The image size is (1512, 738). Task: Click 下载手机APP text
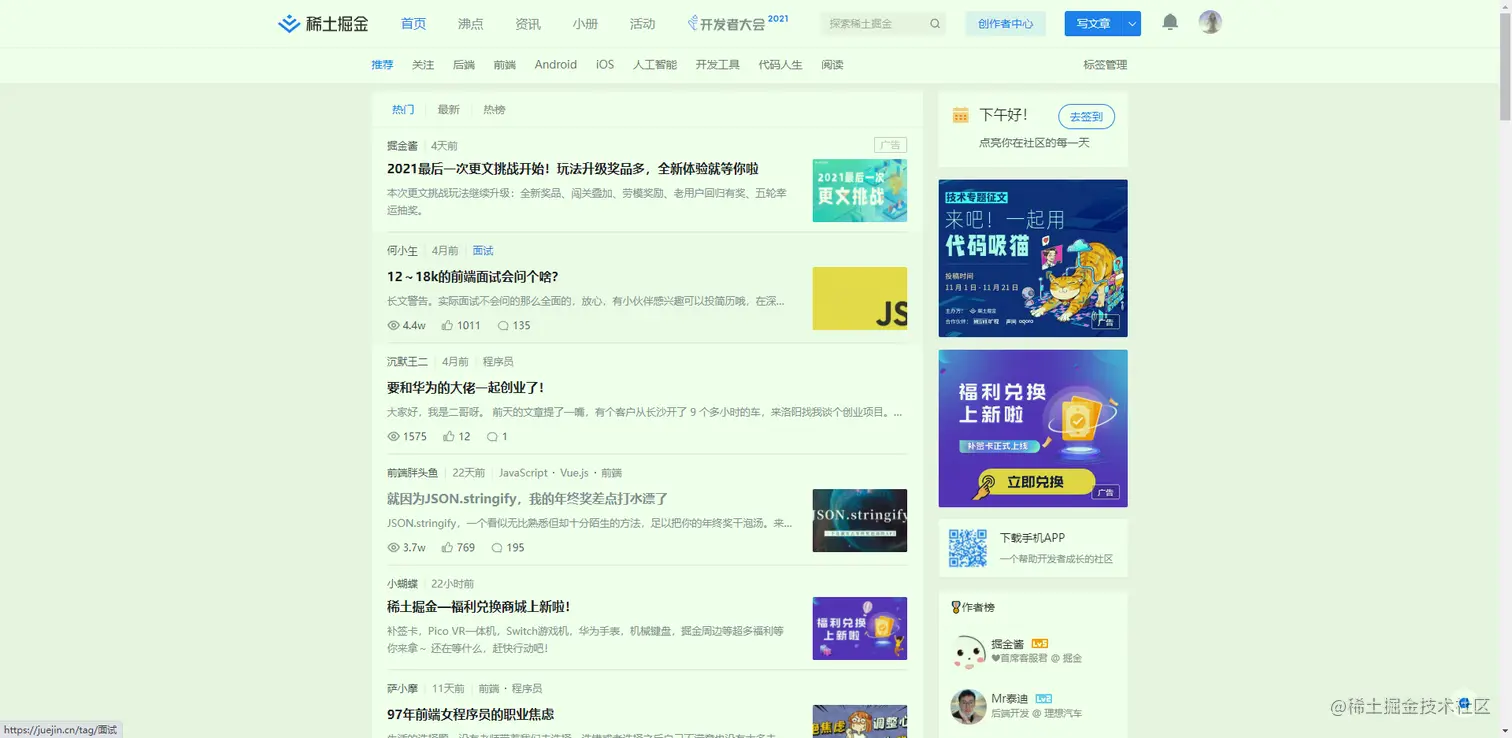[1033, 538]
